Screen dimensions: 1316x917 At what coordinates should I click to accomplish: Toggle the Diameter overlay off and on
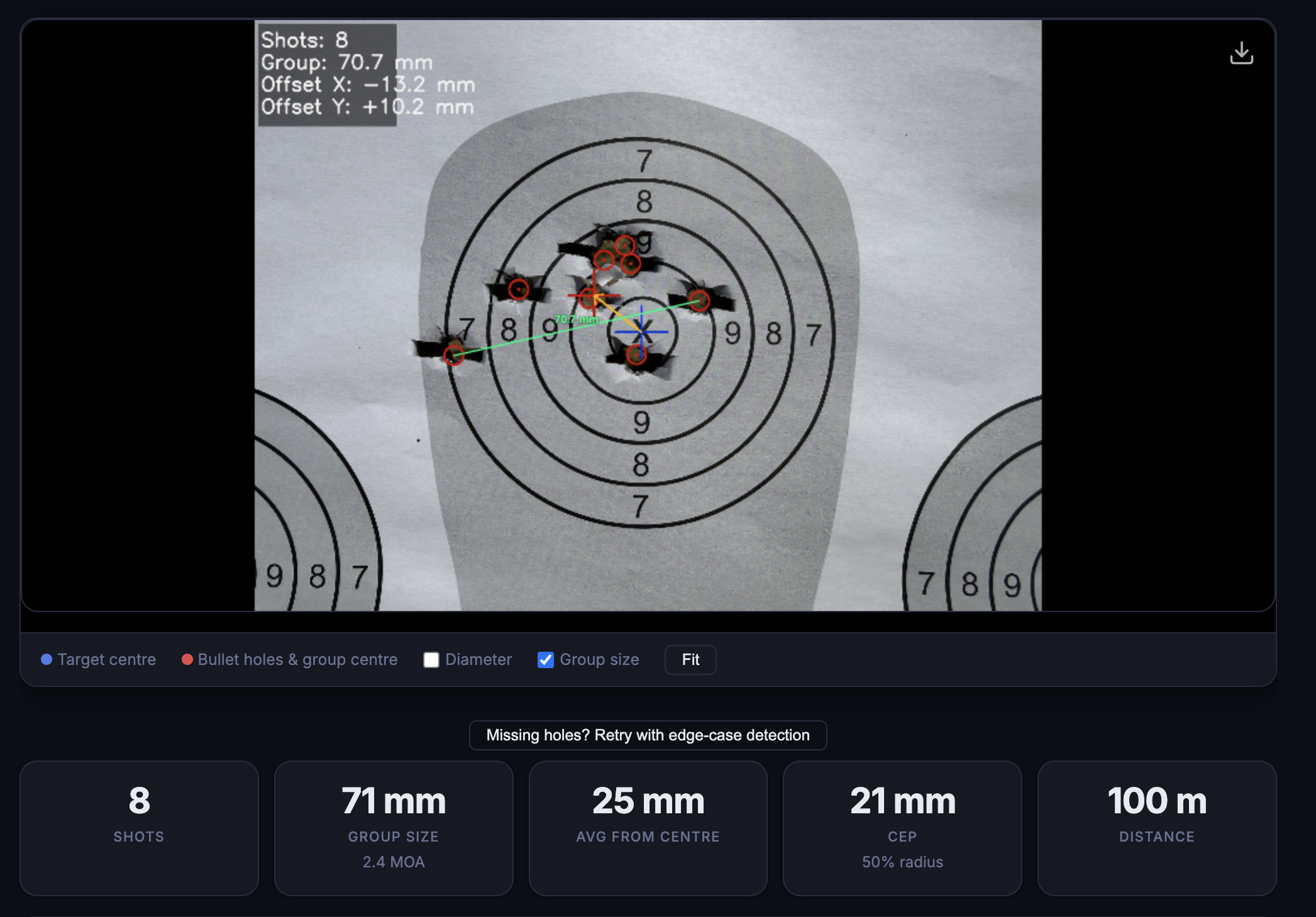pyautogui.click(x=431, y=659)
